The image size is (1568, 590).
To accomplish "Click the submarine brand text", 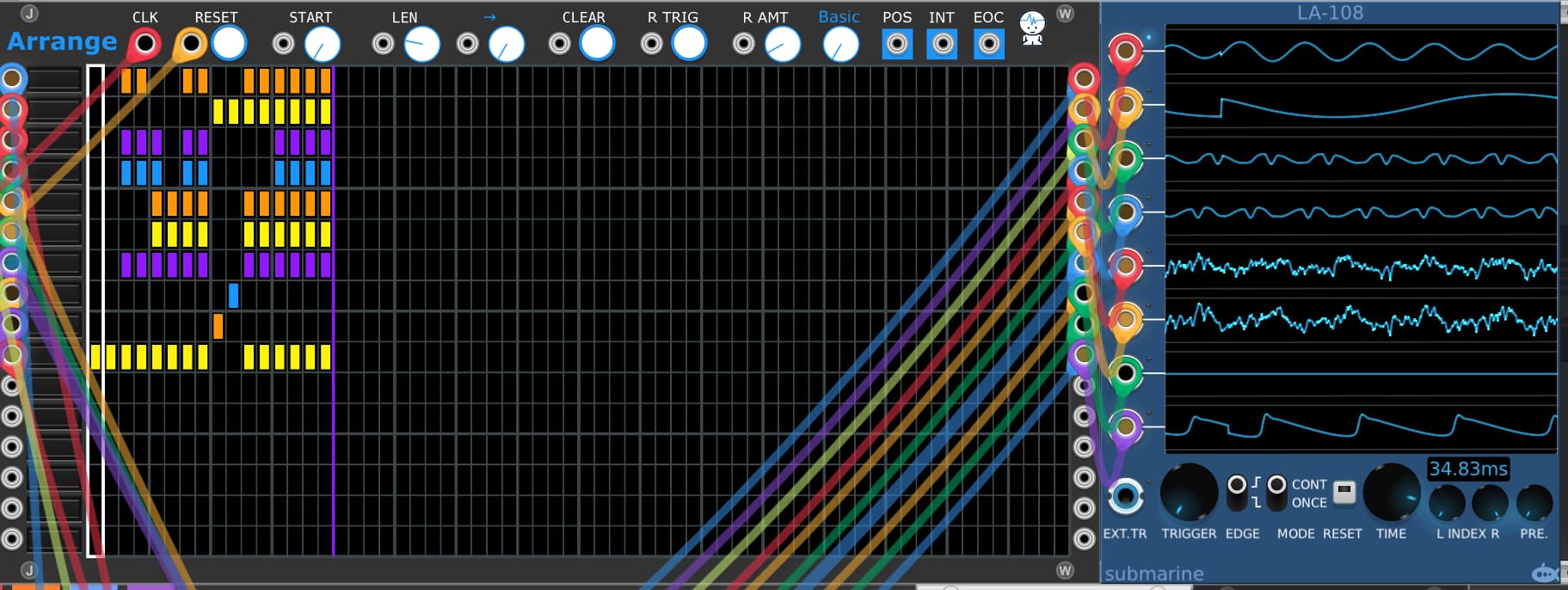I will coord(1154,573).
